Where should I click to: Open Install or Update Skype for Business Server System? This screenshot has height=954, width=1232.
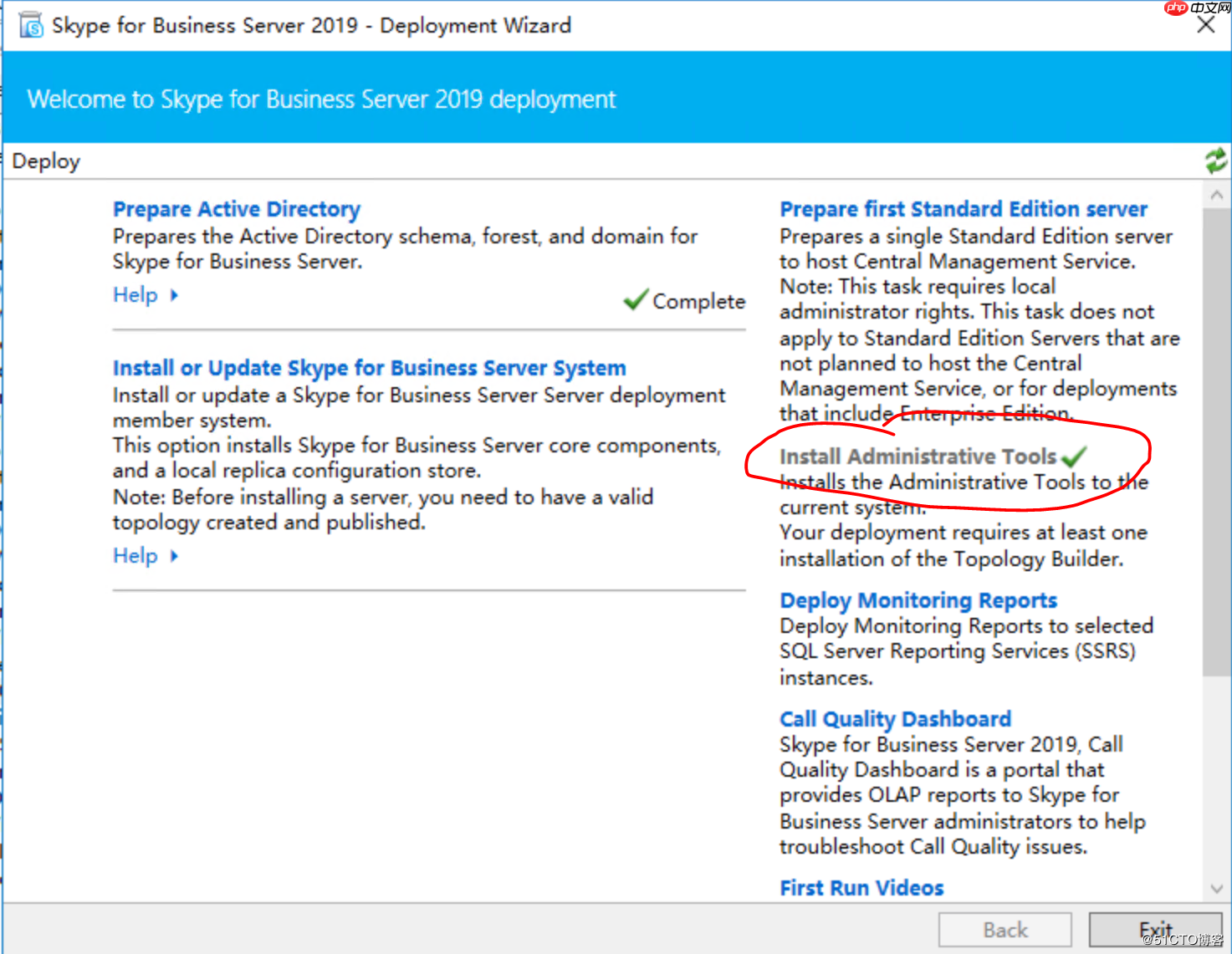pyautogui.click(x=370, y=367)
